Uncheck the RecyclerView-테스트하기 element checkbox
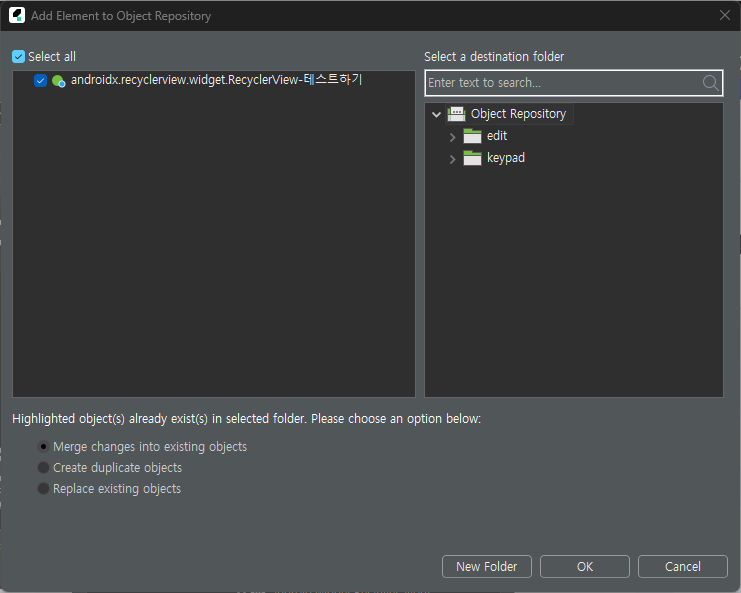Screen dimensions: 741x593 pyautogui.click(x=40, y=80)
